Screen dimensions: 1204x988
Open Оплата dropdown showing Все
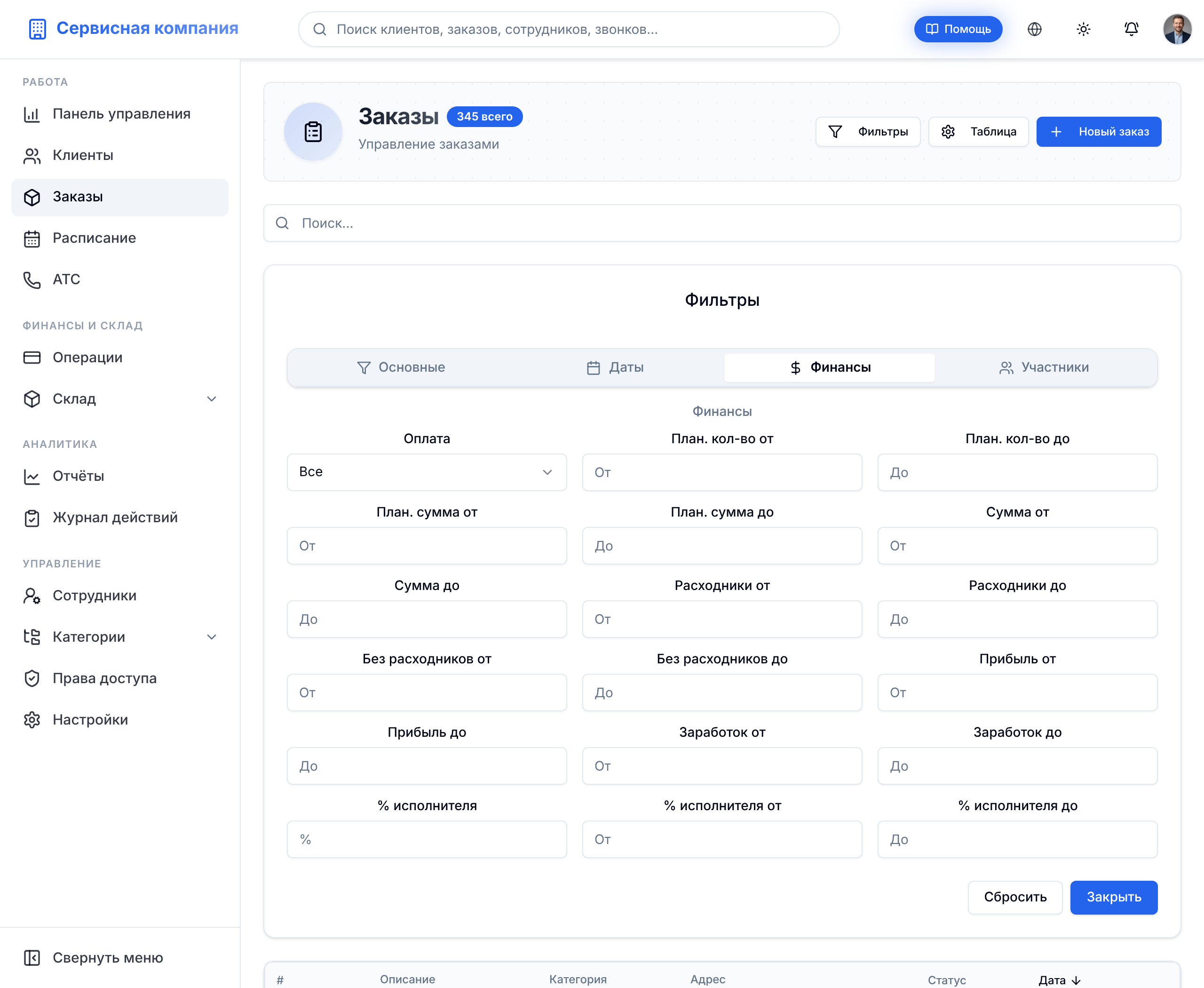(427, 472)
